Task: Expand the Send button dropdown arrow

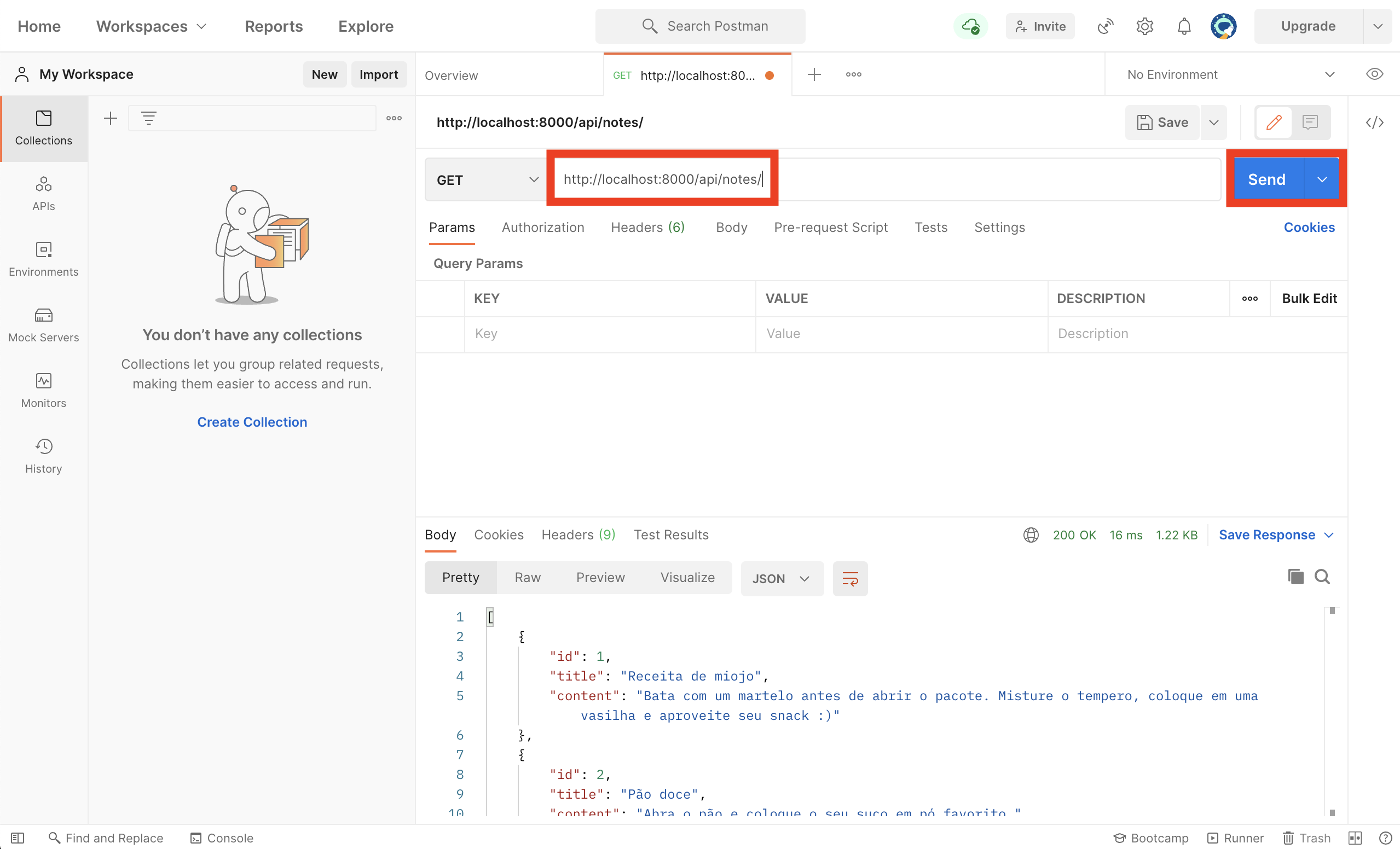Action: (1322, 179)
